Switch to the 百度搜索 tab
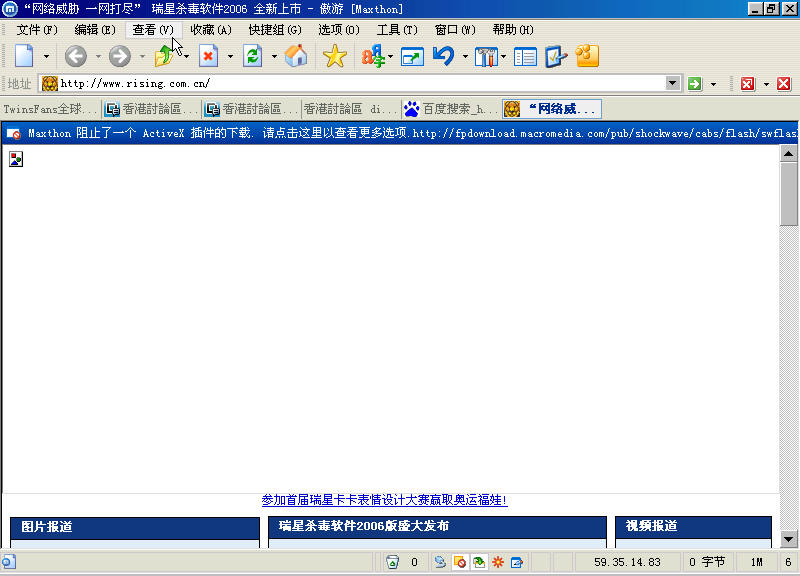This screenshot has width=800, height=576. tap(452, 109)
